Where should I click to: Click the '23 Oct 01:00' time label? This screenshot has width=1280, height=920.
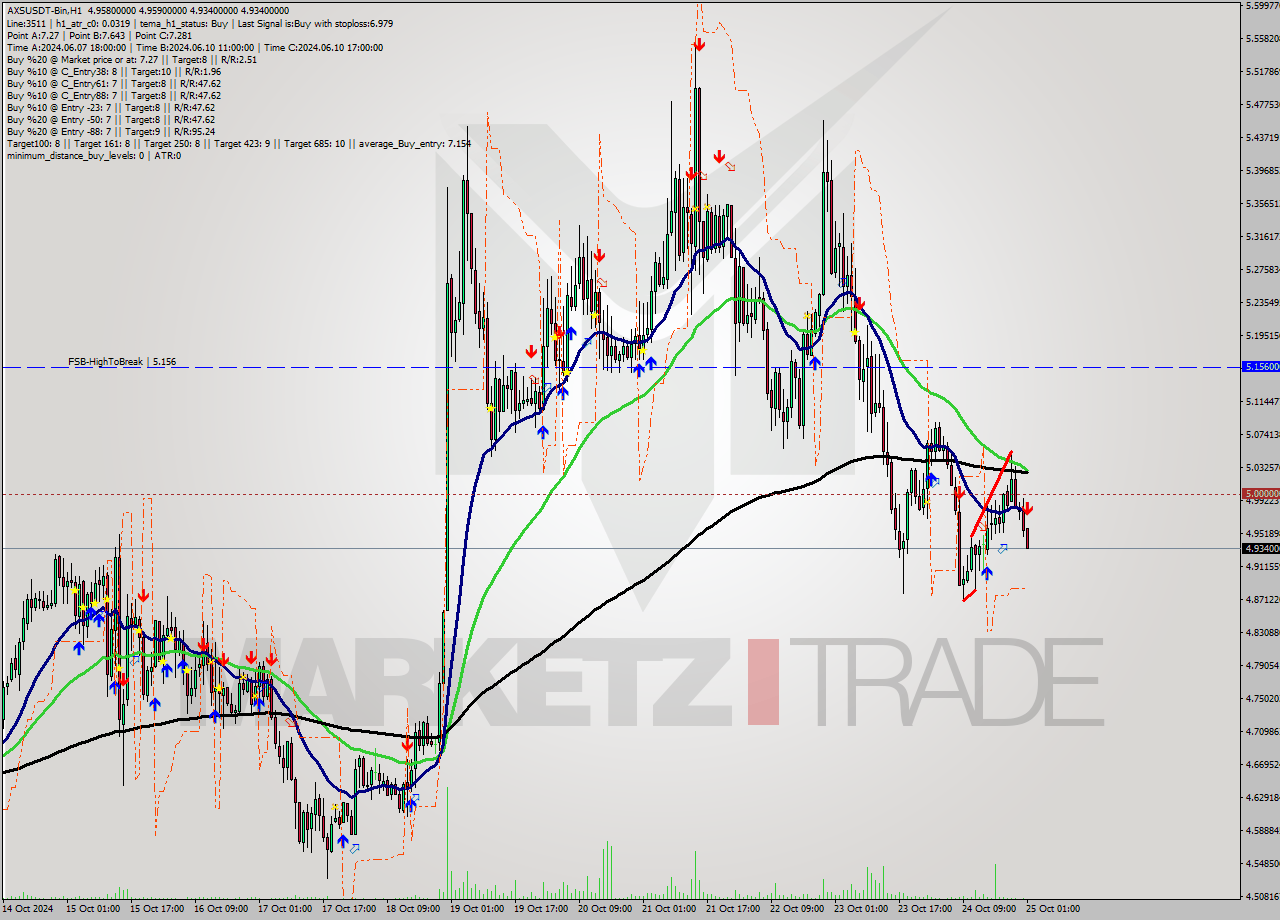[861, 909]
